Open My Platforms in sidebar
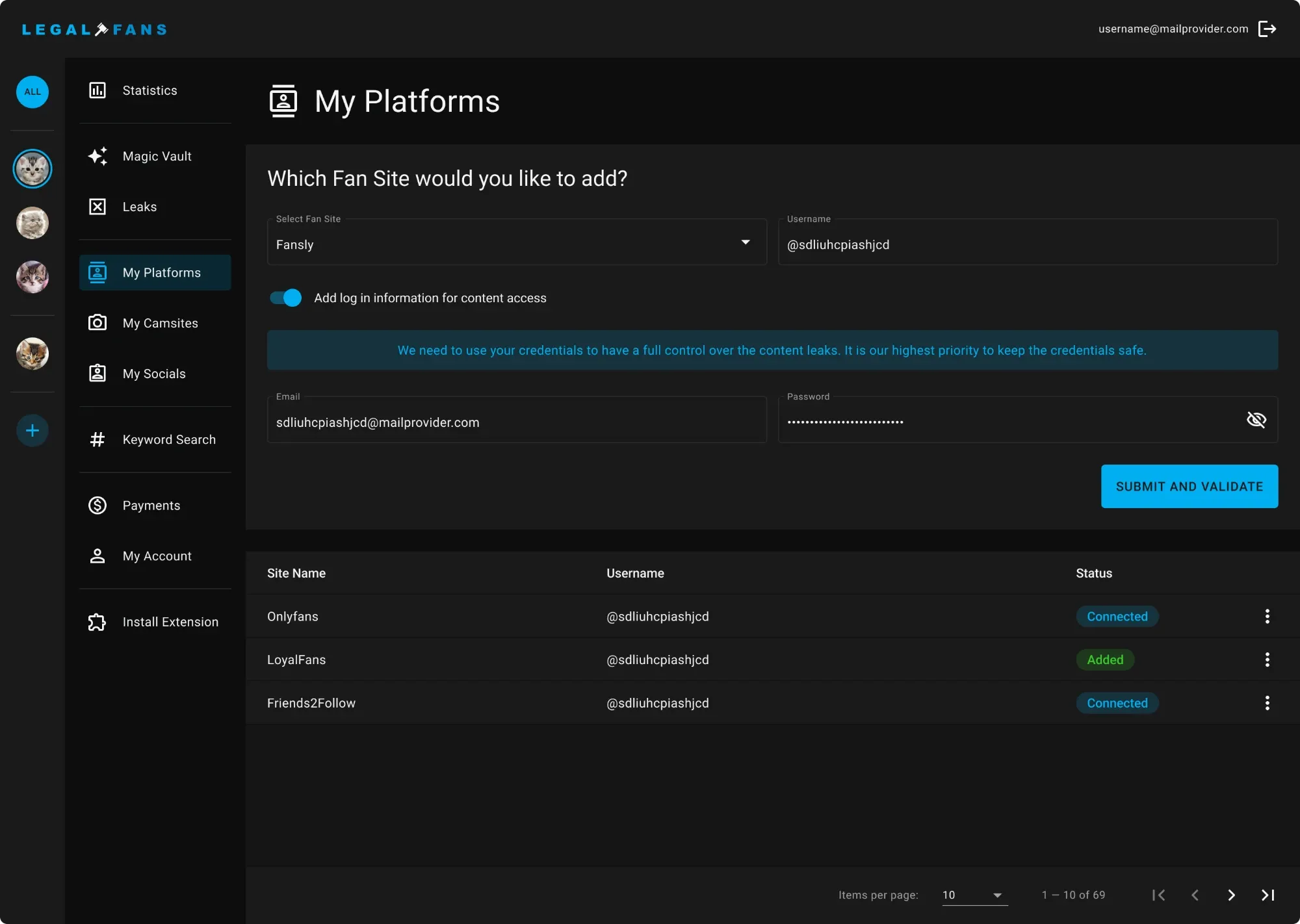The image size is (1300, 924). [x=155, y=272]
